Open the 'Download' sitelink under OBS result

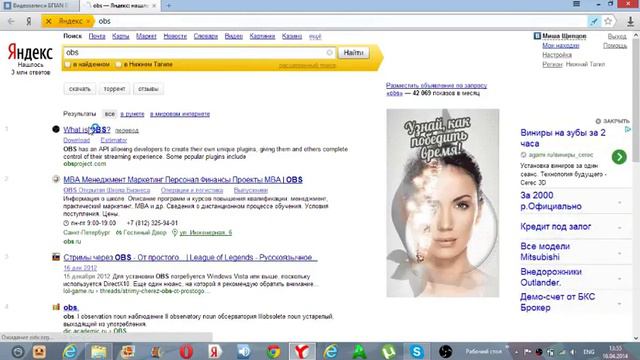coord(76,140)
